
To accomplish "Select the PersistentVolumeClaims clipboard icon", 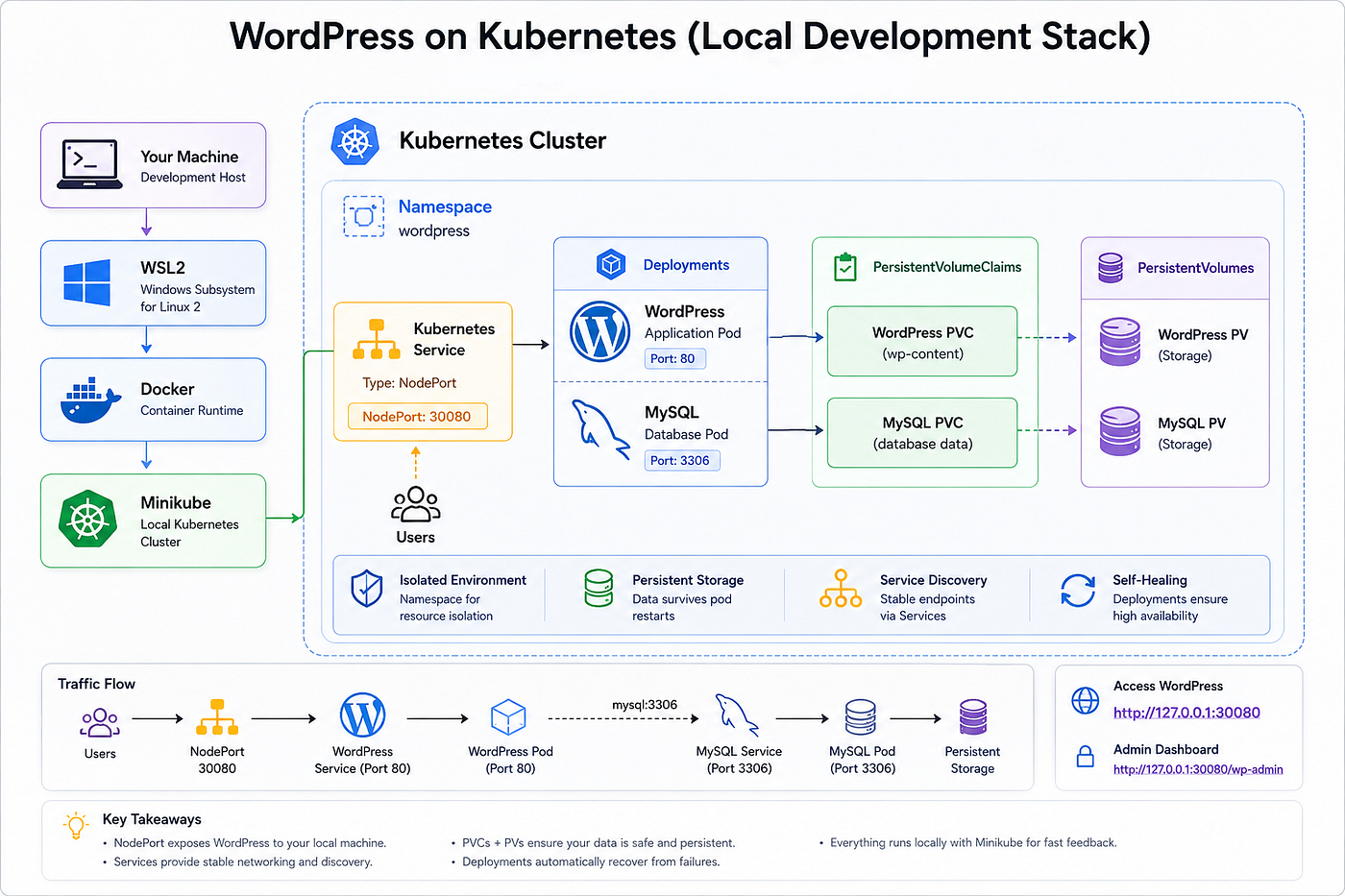I will (845, 266).
